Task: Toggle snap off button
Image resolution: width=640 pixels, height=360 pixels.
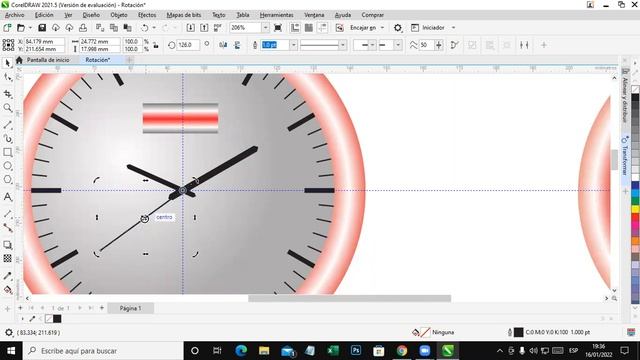Action: tap(339, 28)
